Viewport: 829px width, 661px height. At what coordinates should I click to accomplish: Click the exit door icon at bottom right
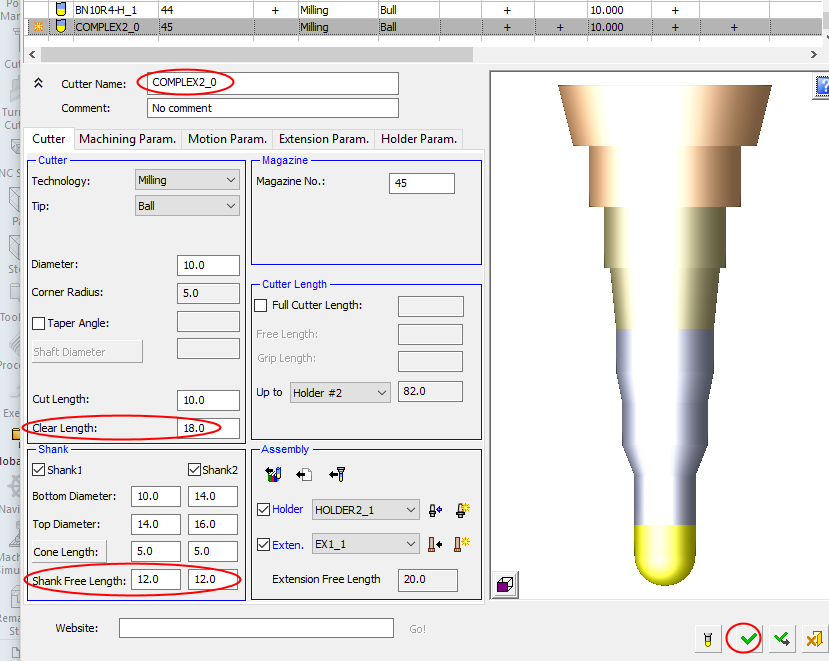(814, 637)
